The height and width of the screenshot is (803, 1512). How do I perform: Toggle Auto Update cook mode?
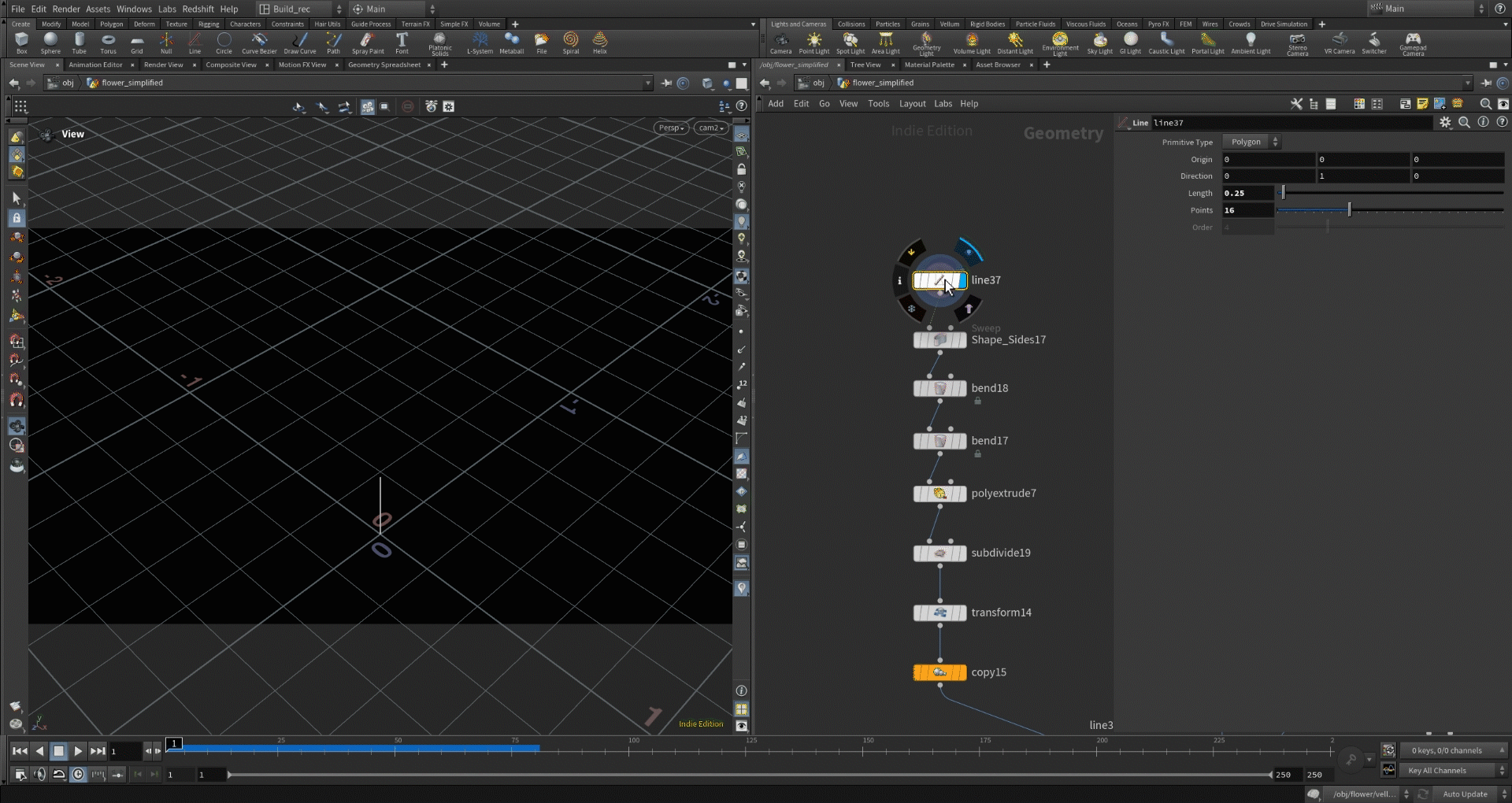pyautogui.click(x=1465, y=794)
